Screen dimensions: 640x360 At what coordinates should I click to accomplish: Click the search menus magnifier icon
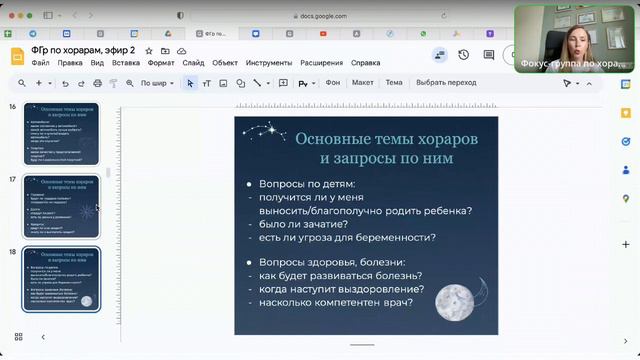pyautogui.click(x=22, y=83)
